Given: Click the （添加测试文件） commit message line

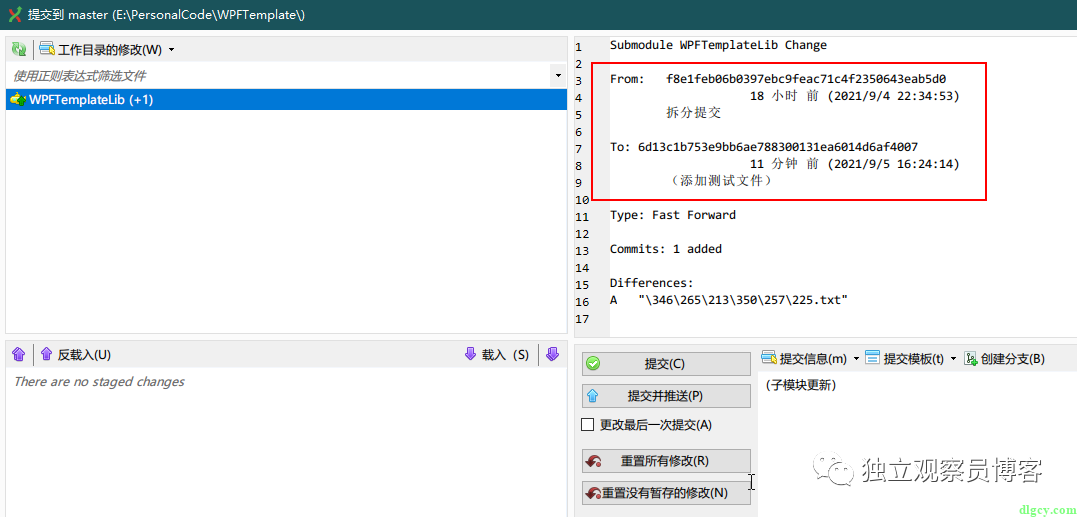Looking at the screenshot, I should [721, 181].
